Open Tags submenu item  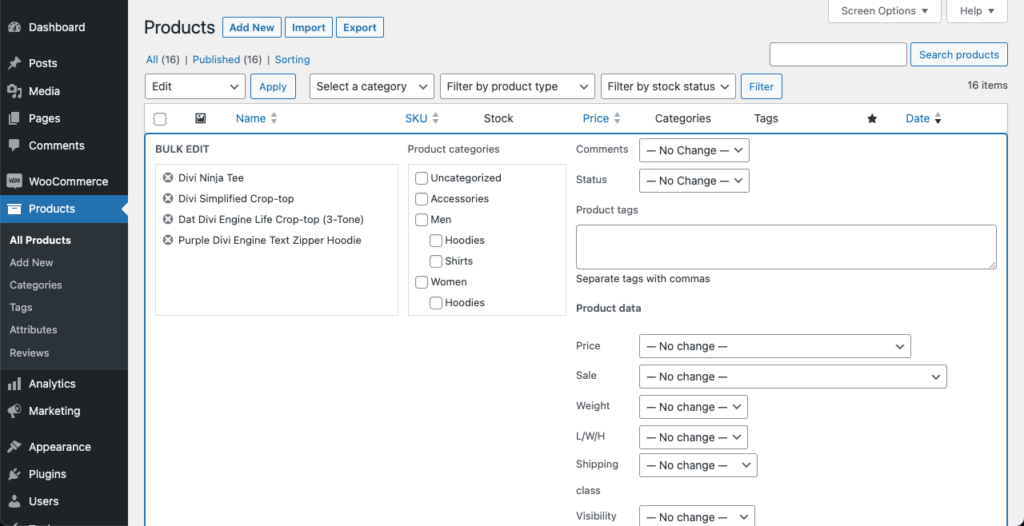[x=21, y=308]
